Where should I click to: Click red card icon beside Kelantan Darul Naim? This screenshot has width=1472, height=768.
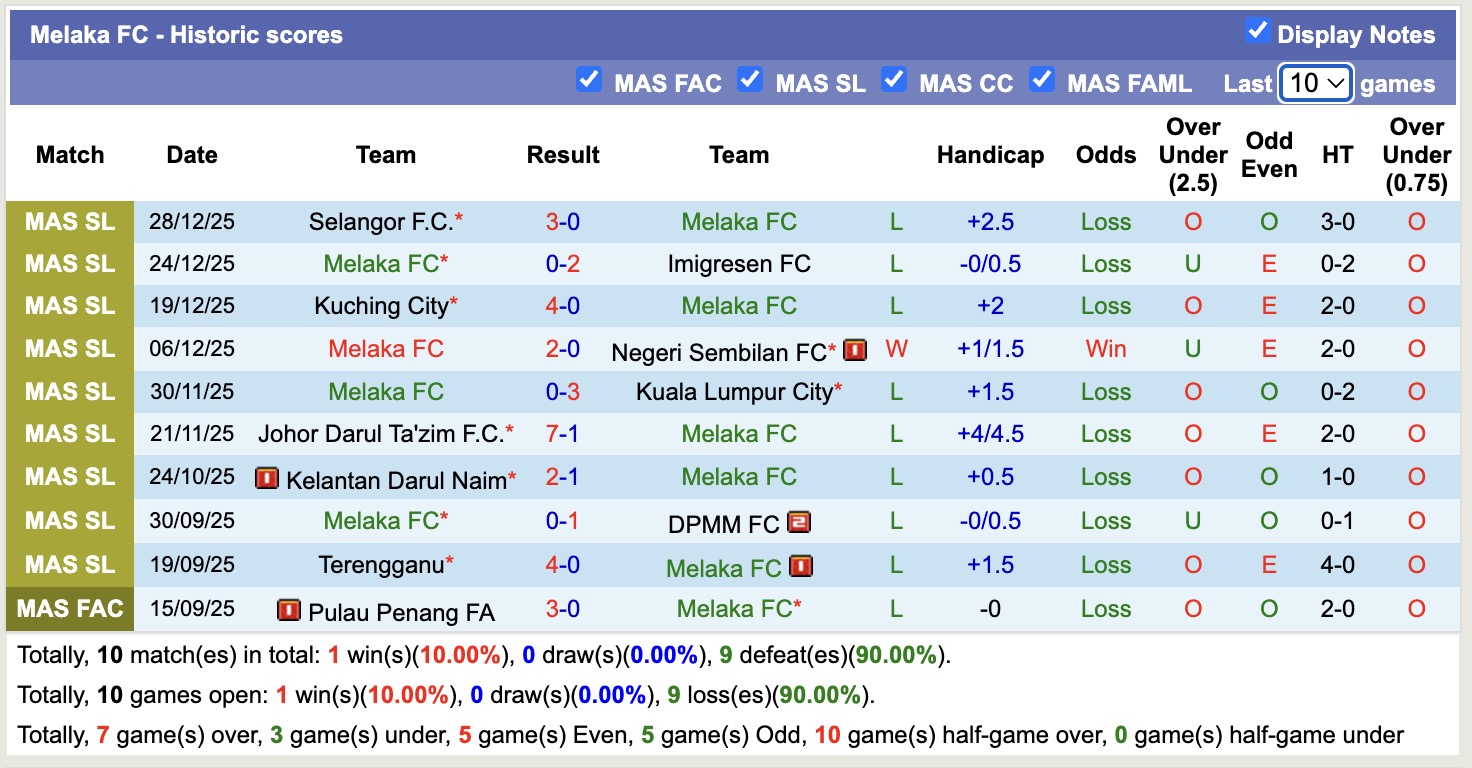[267, 479]
